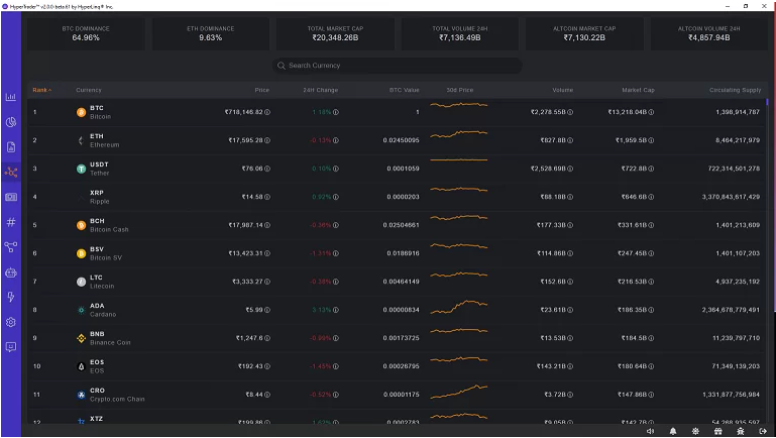Sort by the Price column header

[262, 90]
